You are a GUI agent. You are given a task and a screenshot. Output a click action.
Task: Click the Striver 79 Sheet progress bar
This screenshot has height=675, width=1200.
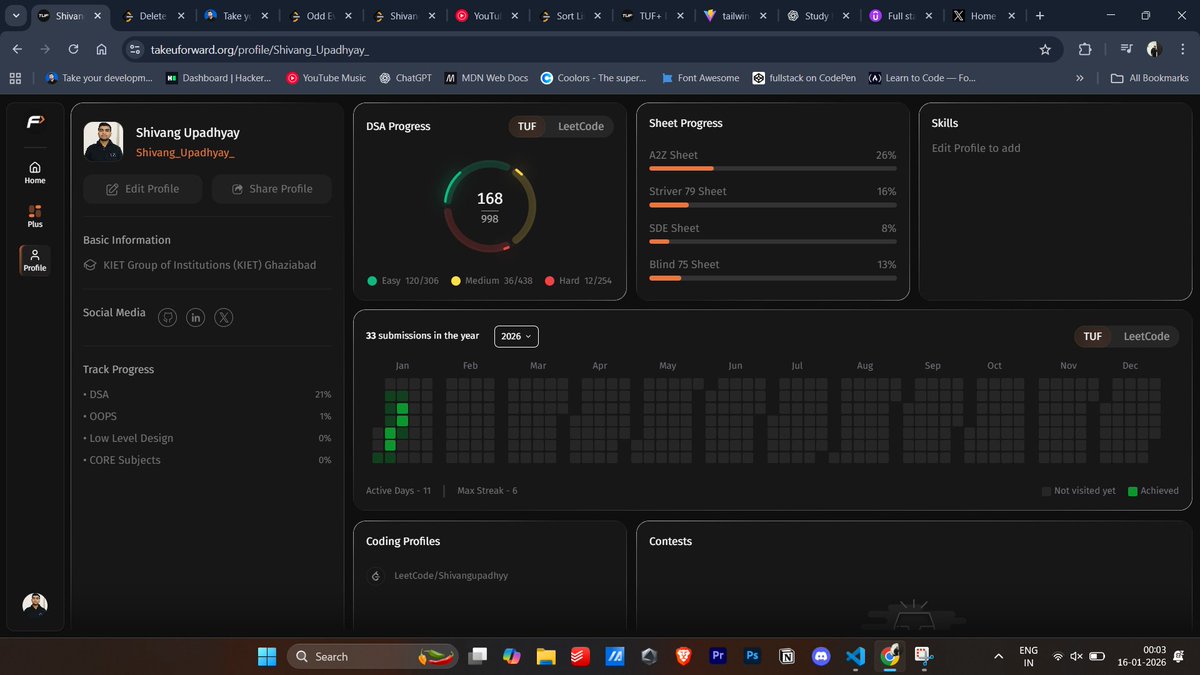tap(773, 205)
